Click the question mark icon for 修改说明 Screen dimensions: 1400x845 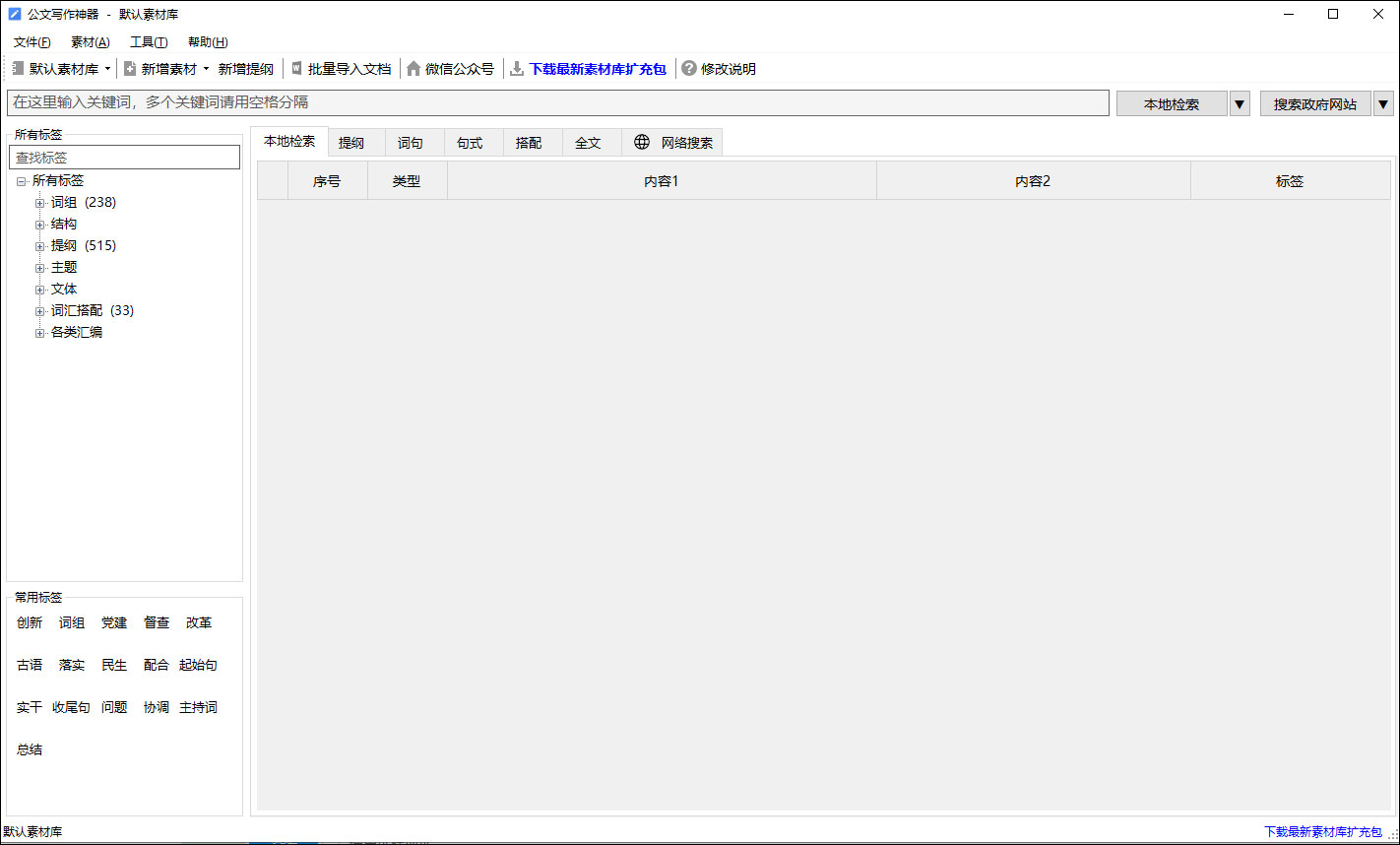(x=689, y=69)
